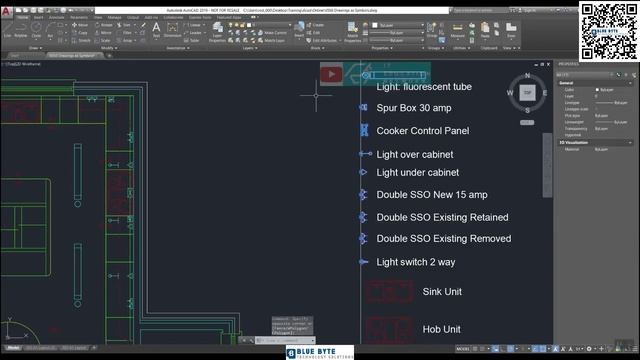The image size is (640, 360).
Task: Click the Color property swatch
Action: 597,89
